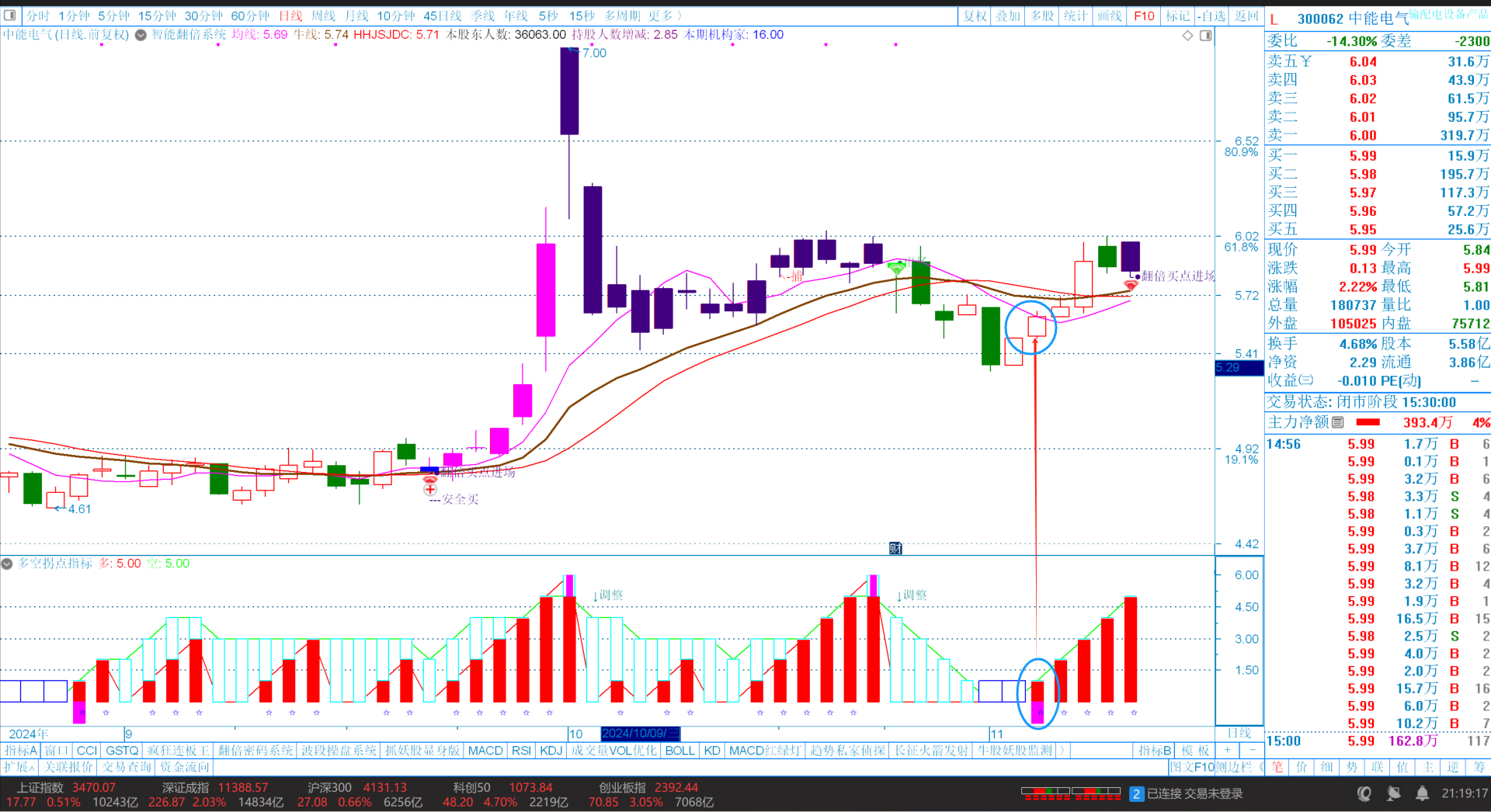
Task: Click the blue connection count icon 2
Action: (1137, 793)
